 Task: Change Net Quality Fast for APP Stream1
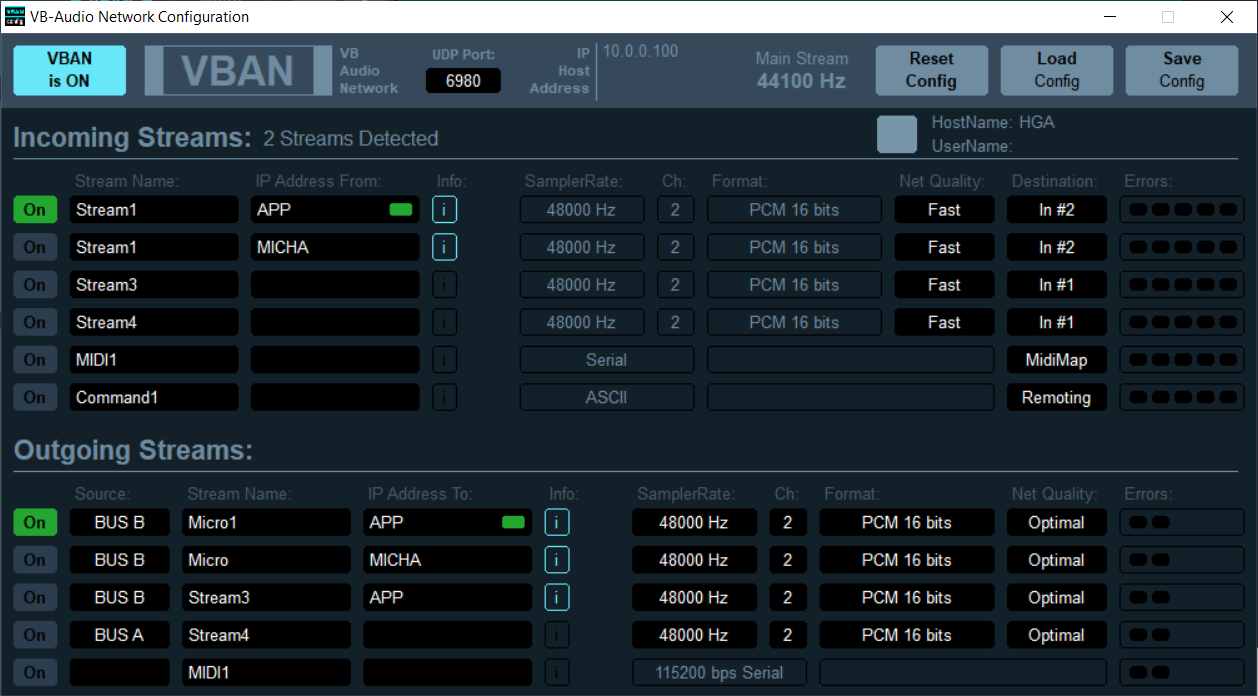point(944,210)
